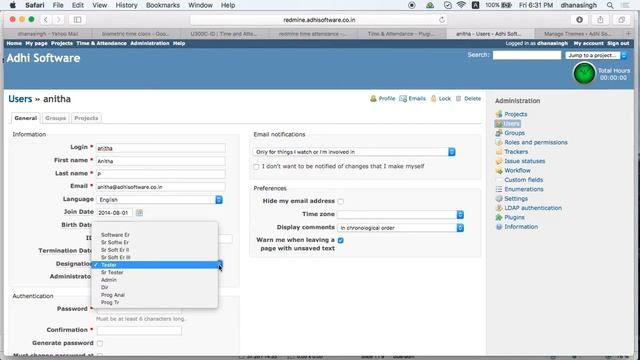Switch to Groups tab
Image resolution: width=640 pixels, height=360 pixels.
coord(56,118)
